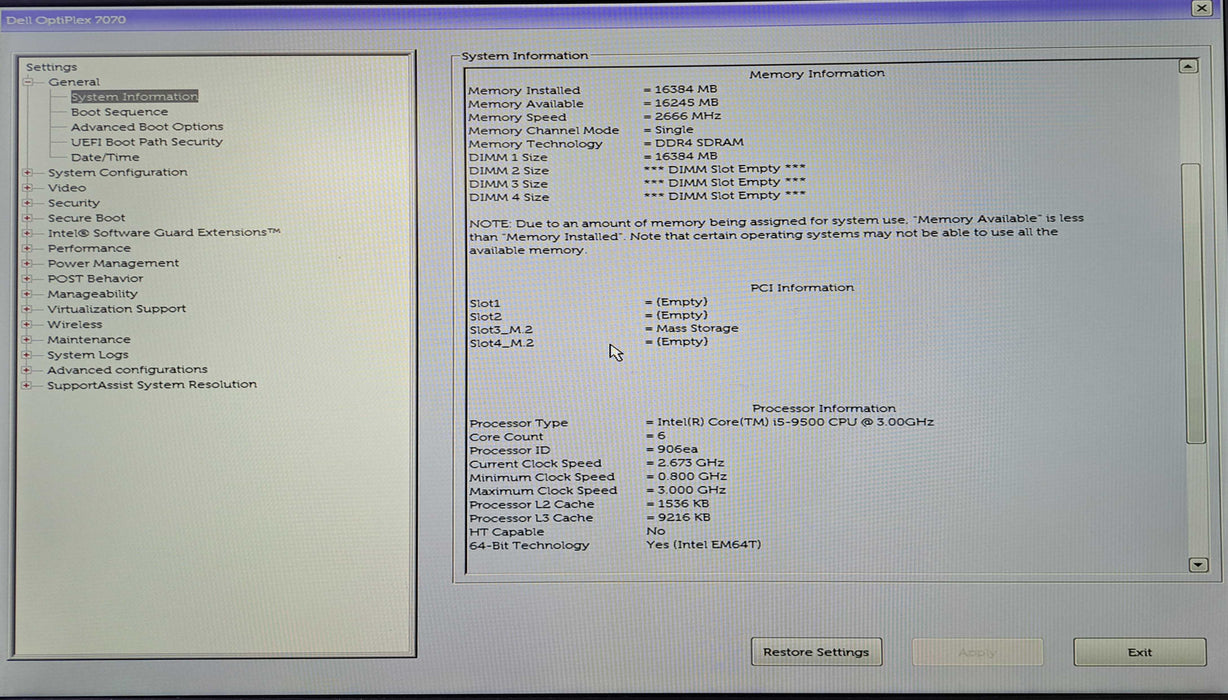Select the Maintenance label

(89, 340)
